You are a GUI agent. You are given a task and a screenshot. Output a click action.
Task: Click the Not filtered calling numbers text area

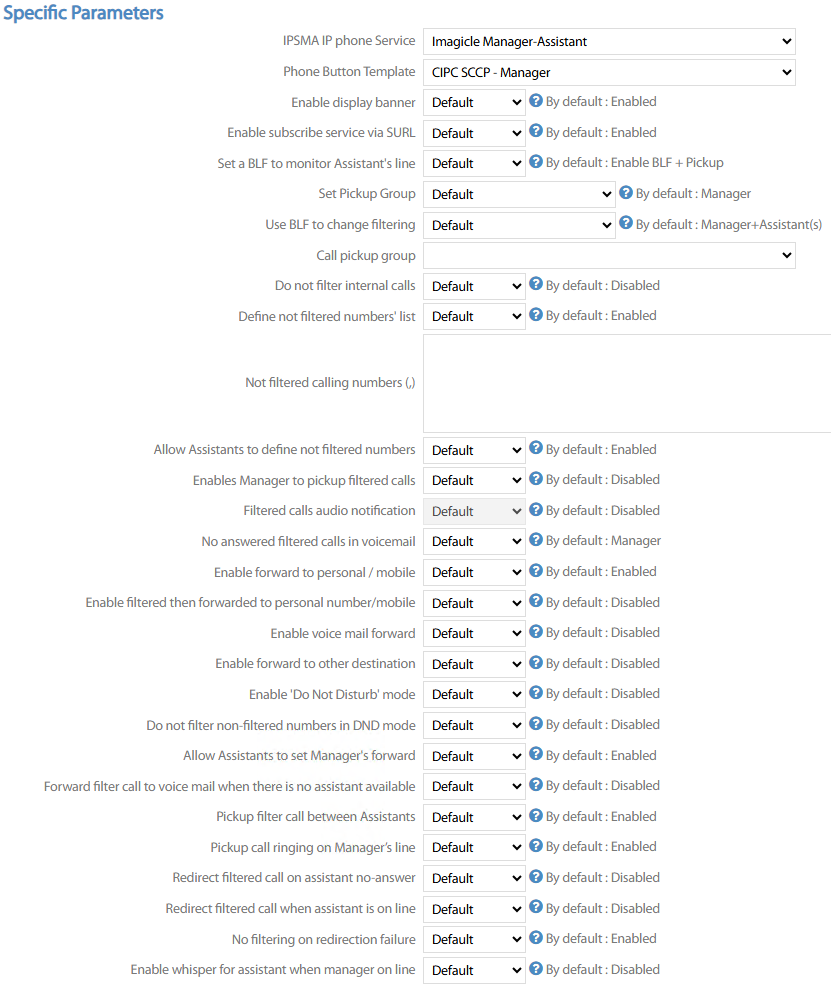pos(627,383)
